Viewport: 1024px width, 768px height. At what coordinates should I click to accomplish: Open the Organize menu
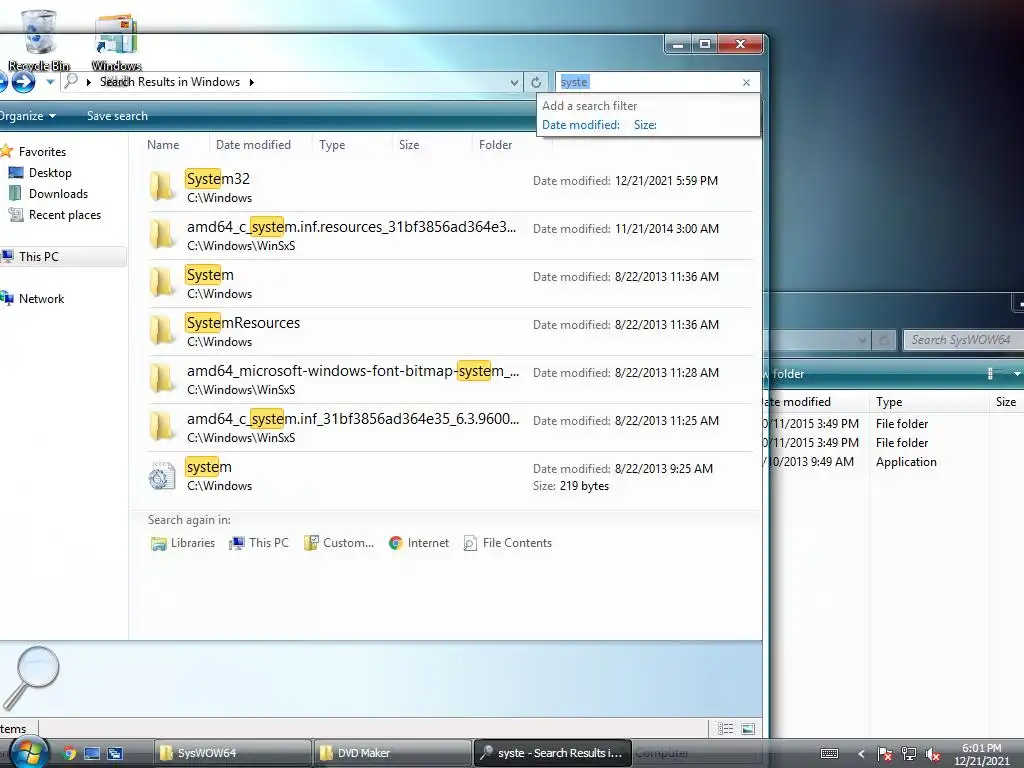click(x=27, y=116)
